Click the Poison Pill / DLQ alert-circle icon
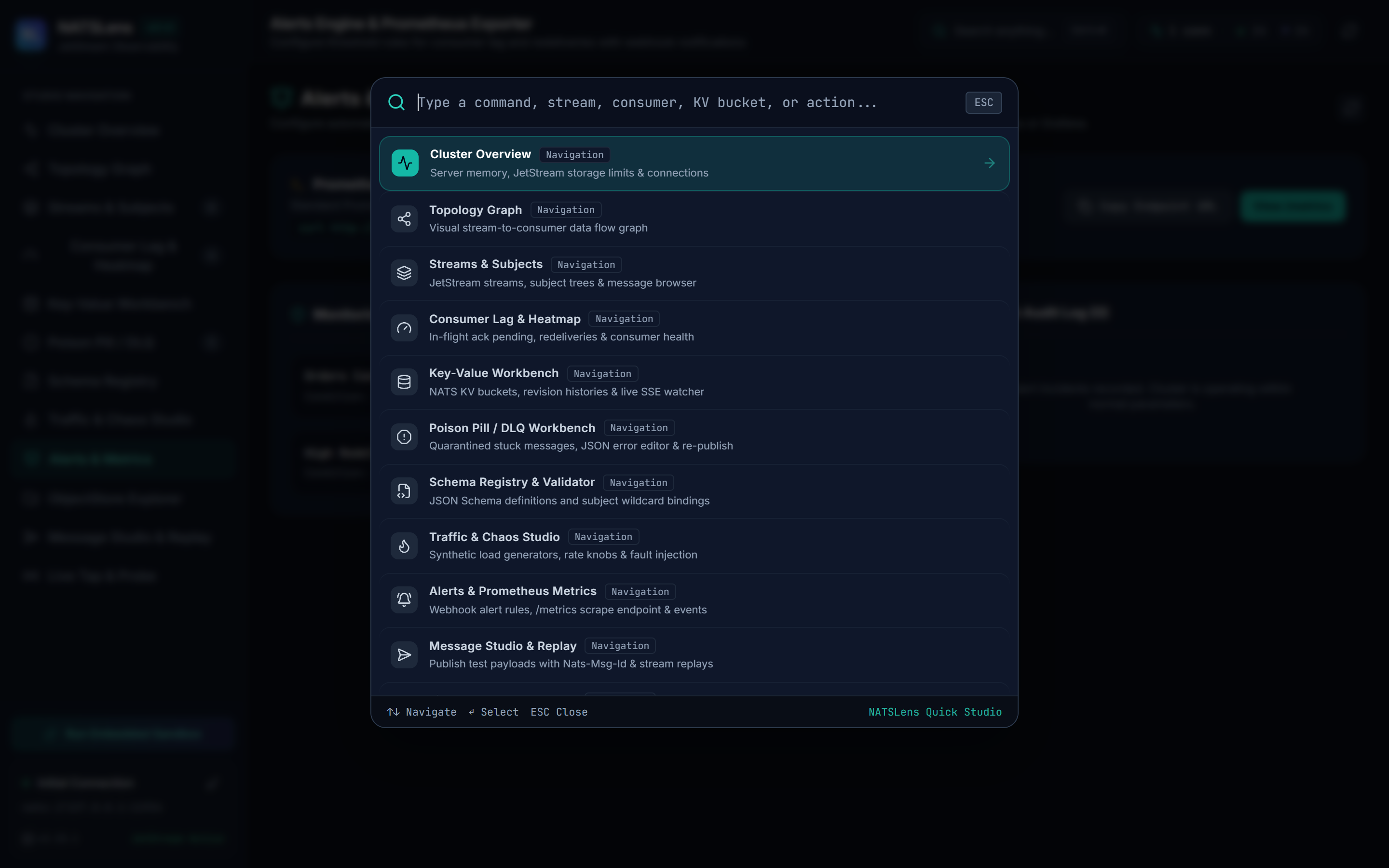Image resolution: width=1389 pixels, height=868 pixels. (404, 437)
